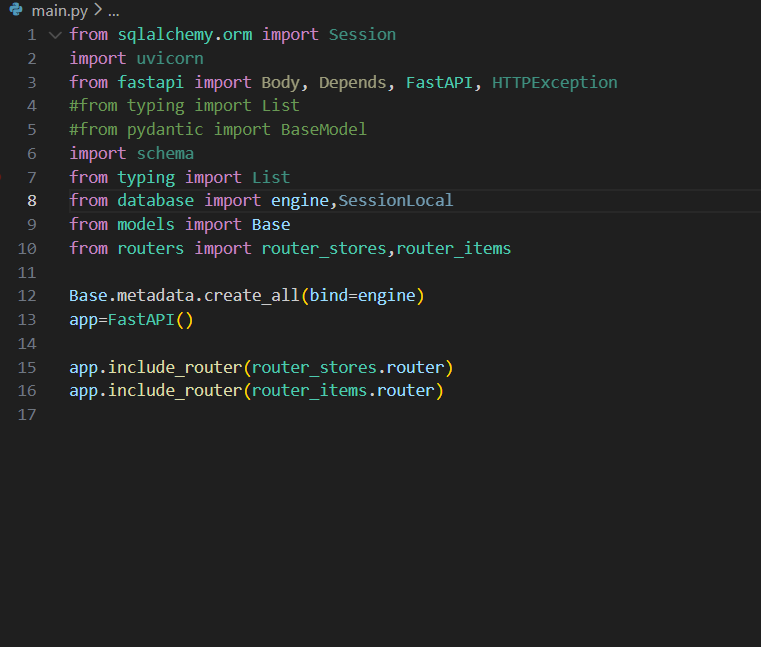761x647 pixels.
Task: Click the breadcrumb ellipsis after main.py
Action: point(114,12)
